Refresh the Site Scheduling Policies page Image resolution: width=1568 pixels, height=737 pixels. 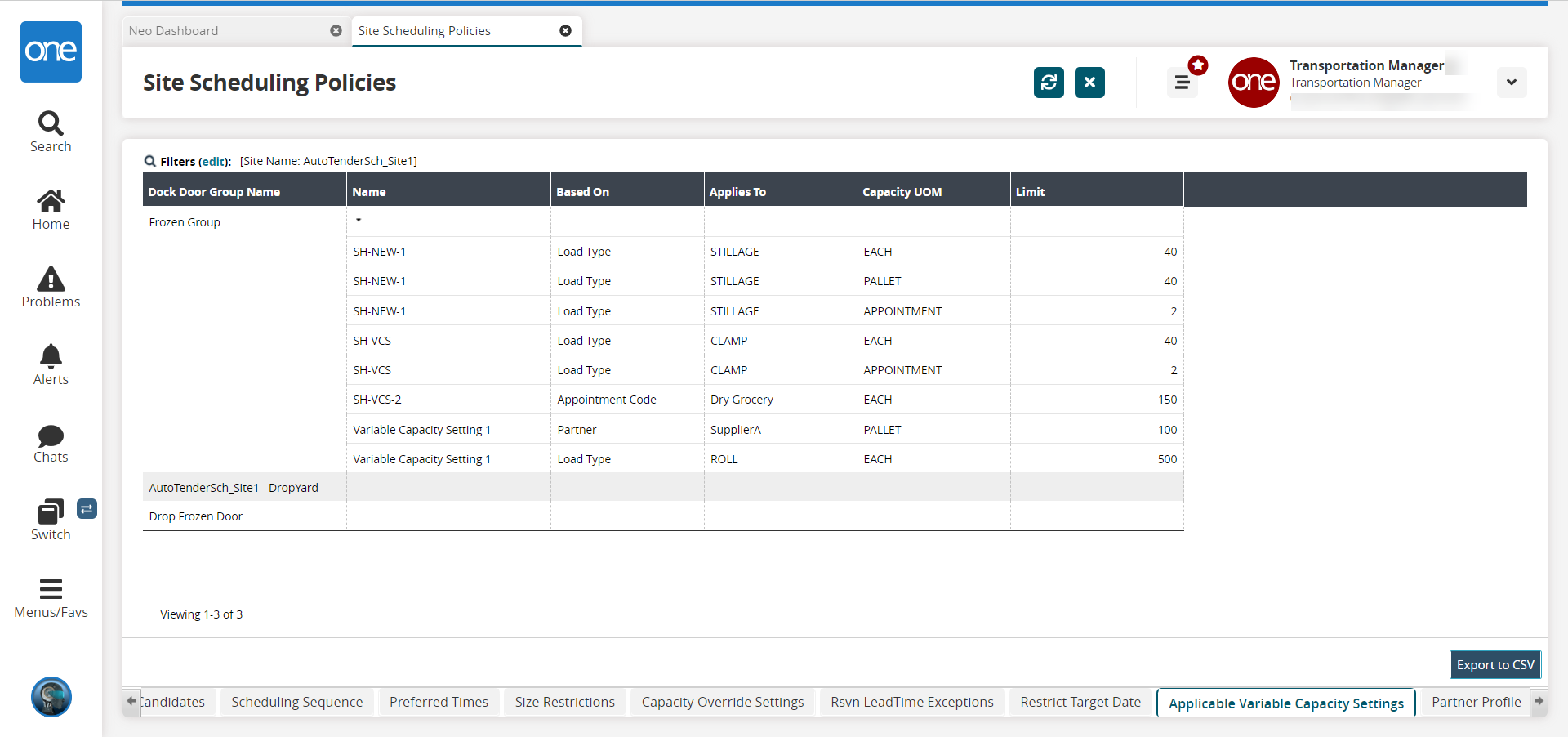(1049, 83)
